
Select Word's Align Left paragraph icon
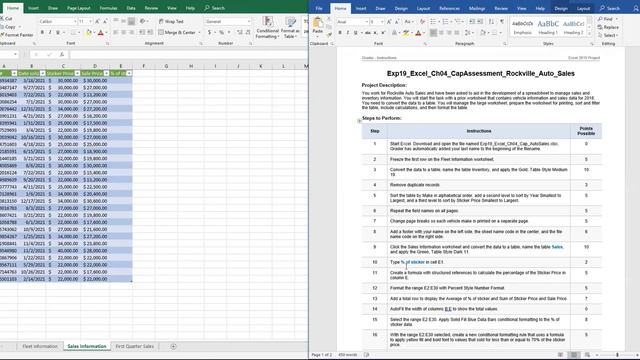433,33
